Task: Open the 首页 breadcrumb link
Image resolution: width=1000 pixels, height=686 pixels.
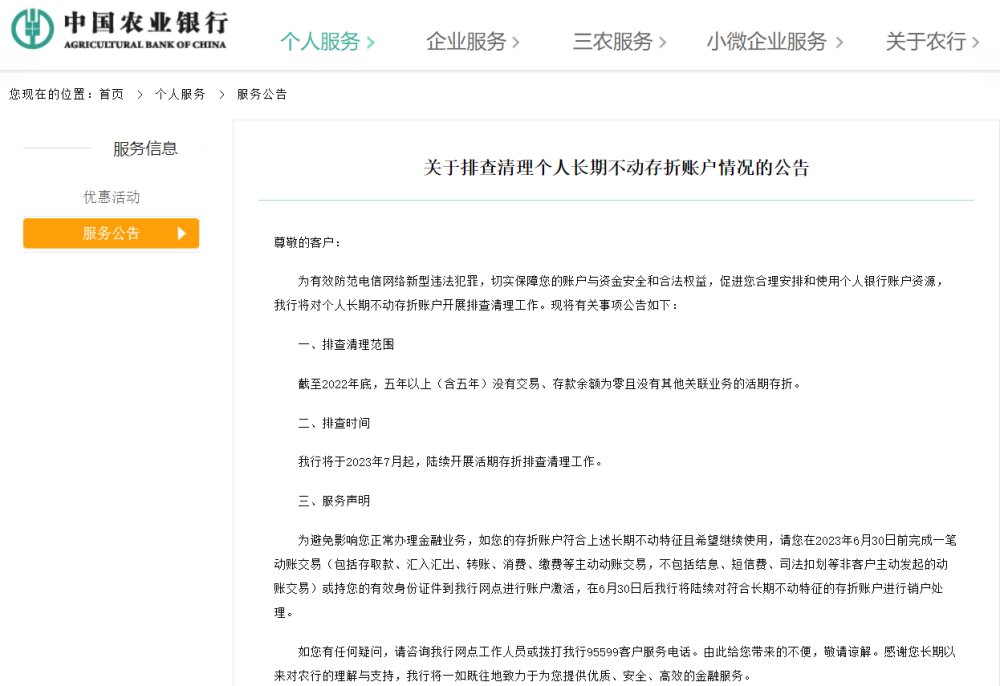Action: pyautogui.click(x=112, y=94)
